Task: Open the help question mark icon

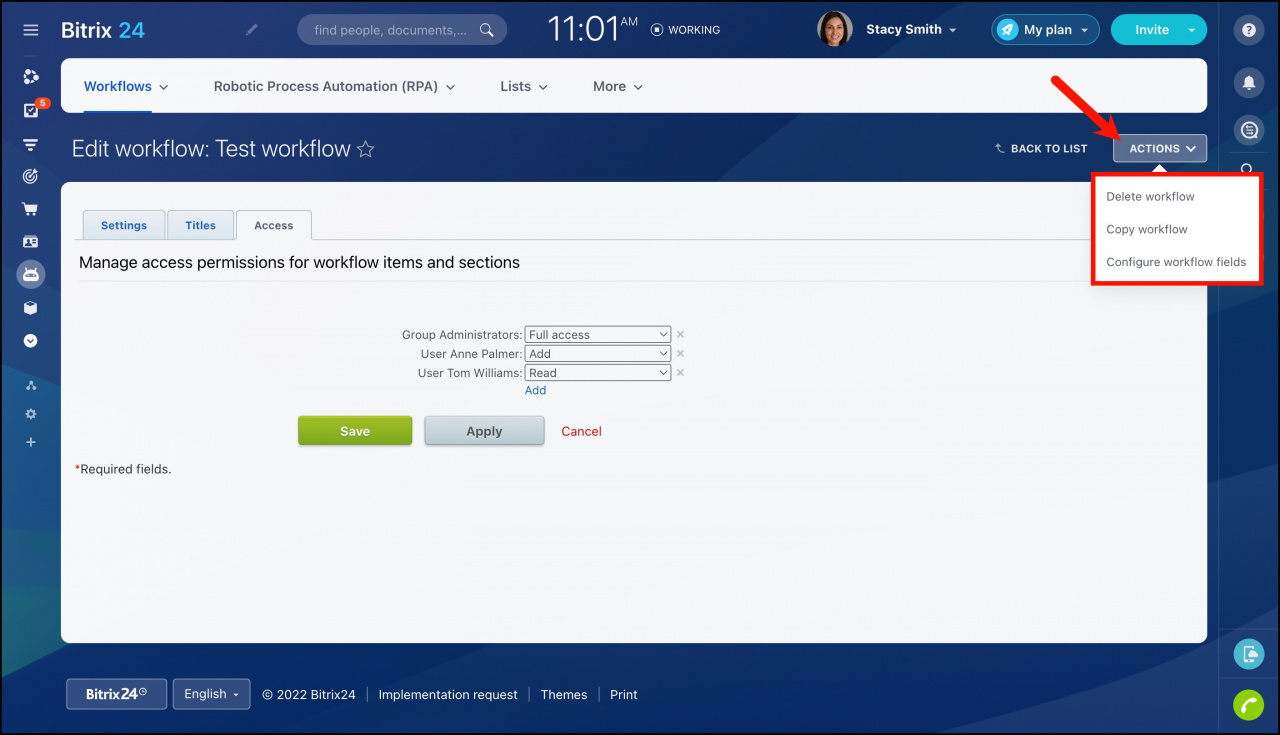Action: [x=1249, y=30]
